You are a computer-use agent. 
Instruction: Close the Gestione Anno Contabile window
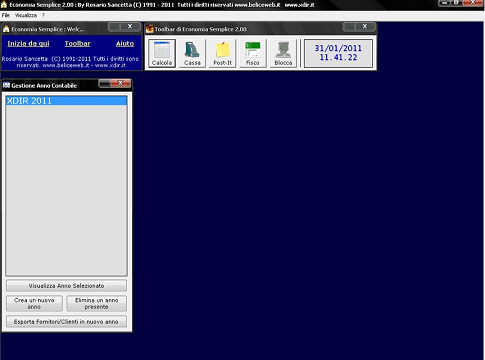(x=120, y=83)
